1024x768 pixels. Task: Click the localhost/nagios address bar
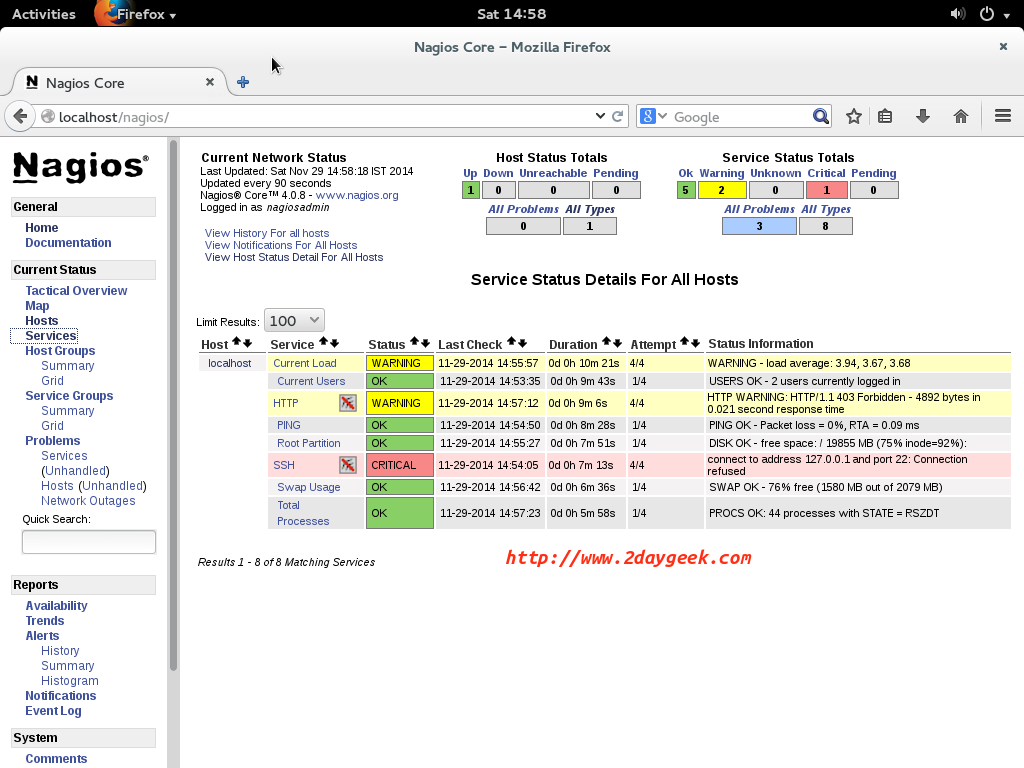(324, 117)
